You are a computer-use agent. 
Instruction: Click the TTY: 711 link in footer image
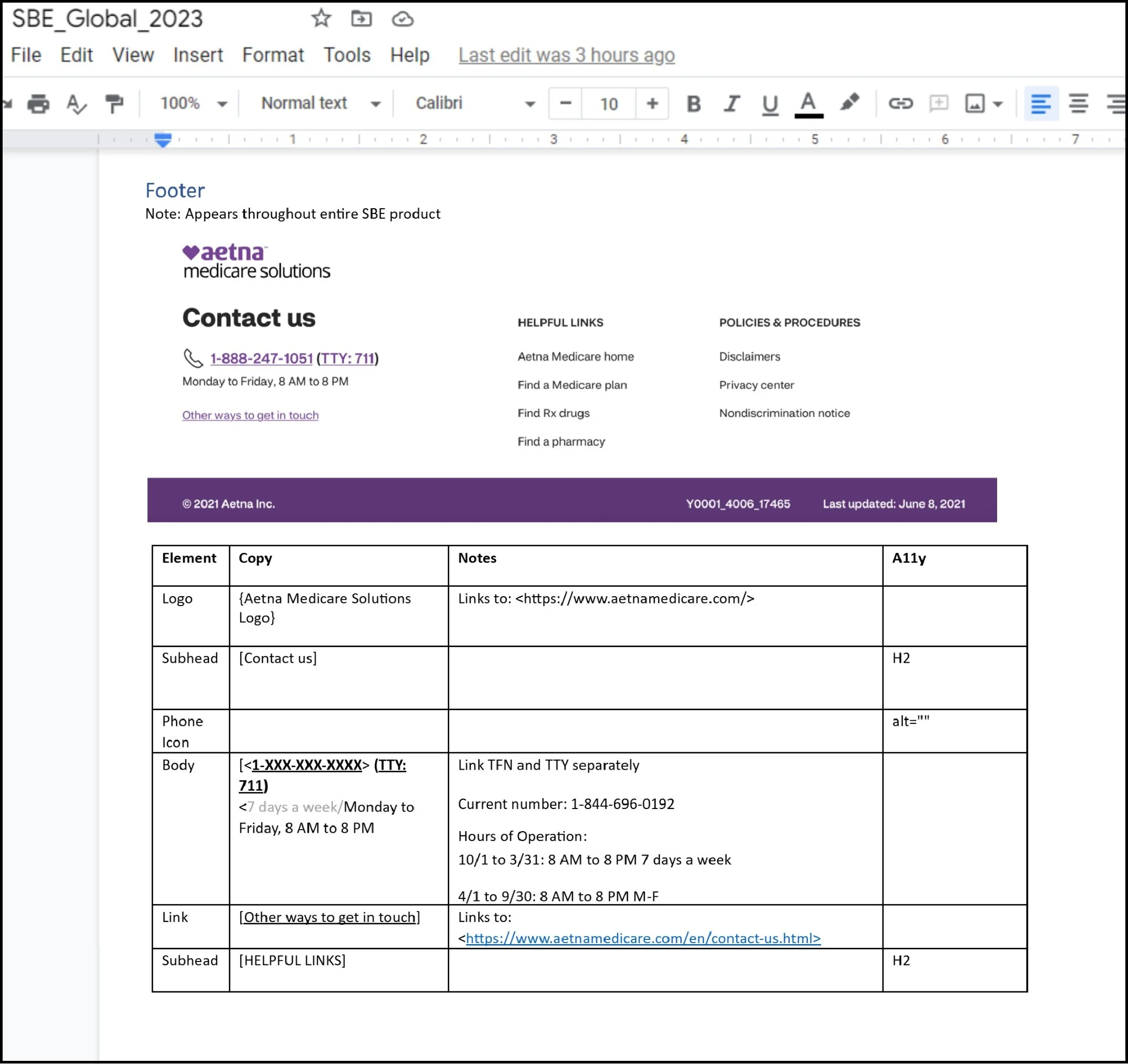point(348,358)
